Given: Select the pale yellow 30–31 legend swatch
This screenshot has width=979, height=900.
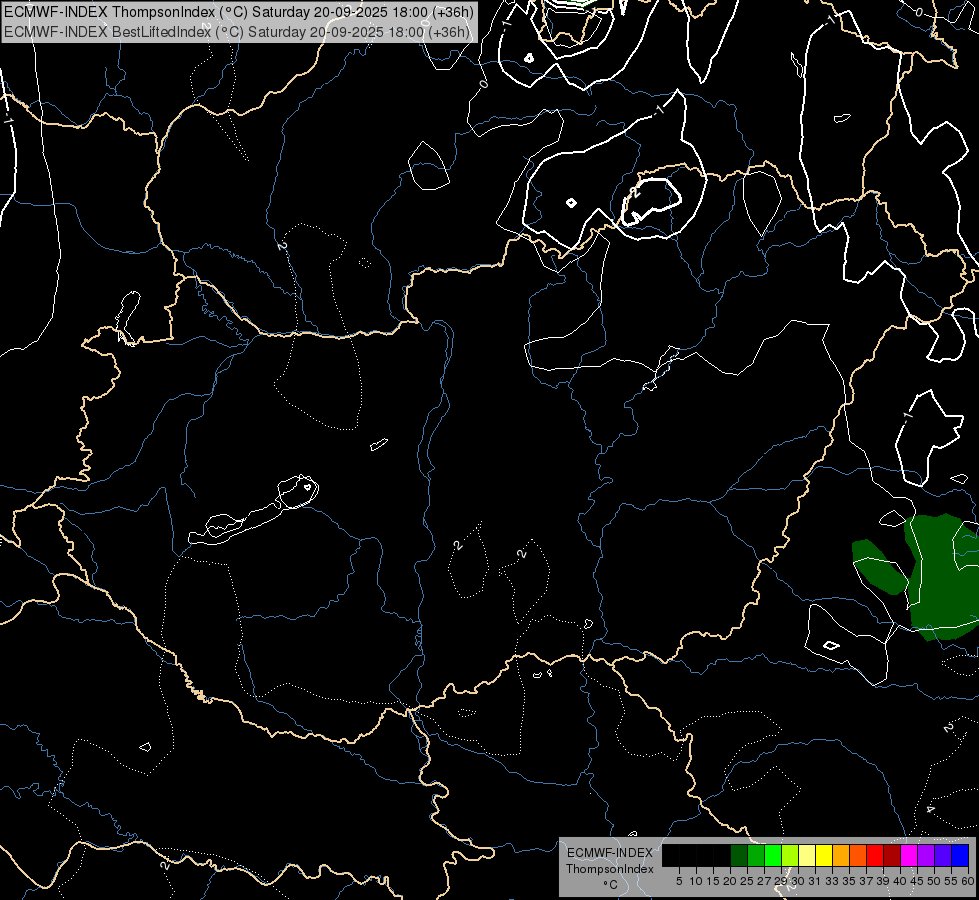Looking at the screenshot, I should pos(807,855).
